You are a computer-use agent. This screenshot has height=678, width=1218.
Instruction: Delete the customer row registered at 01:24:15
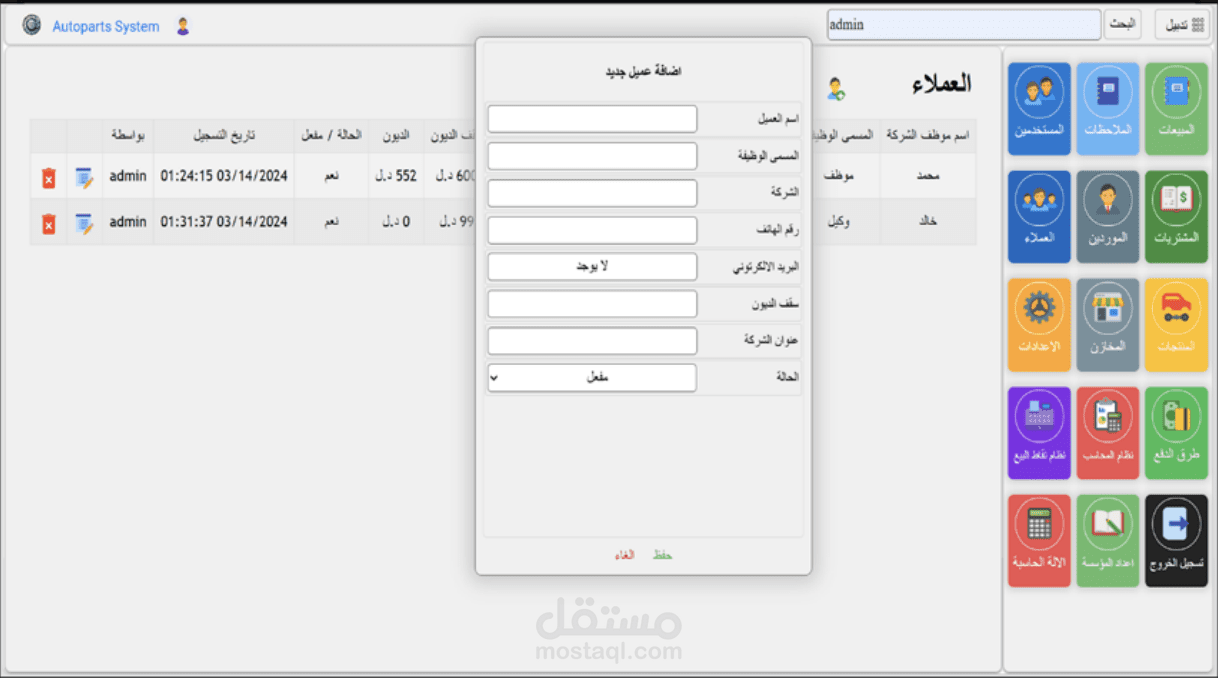click(x=48, y=178)
